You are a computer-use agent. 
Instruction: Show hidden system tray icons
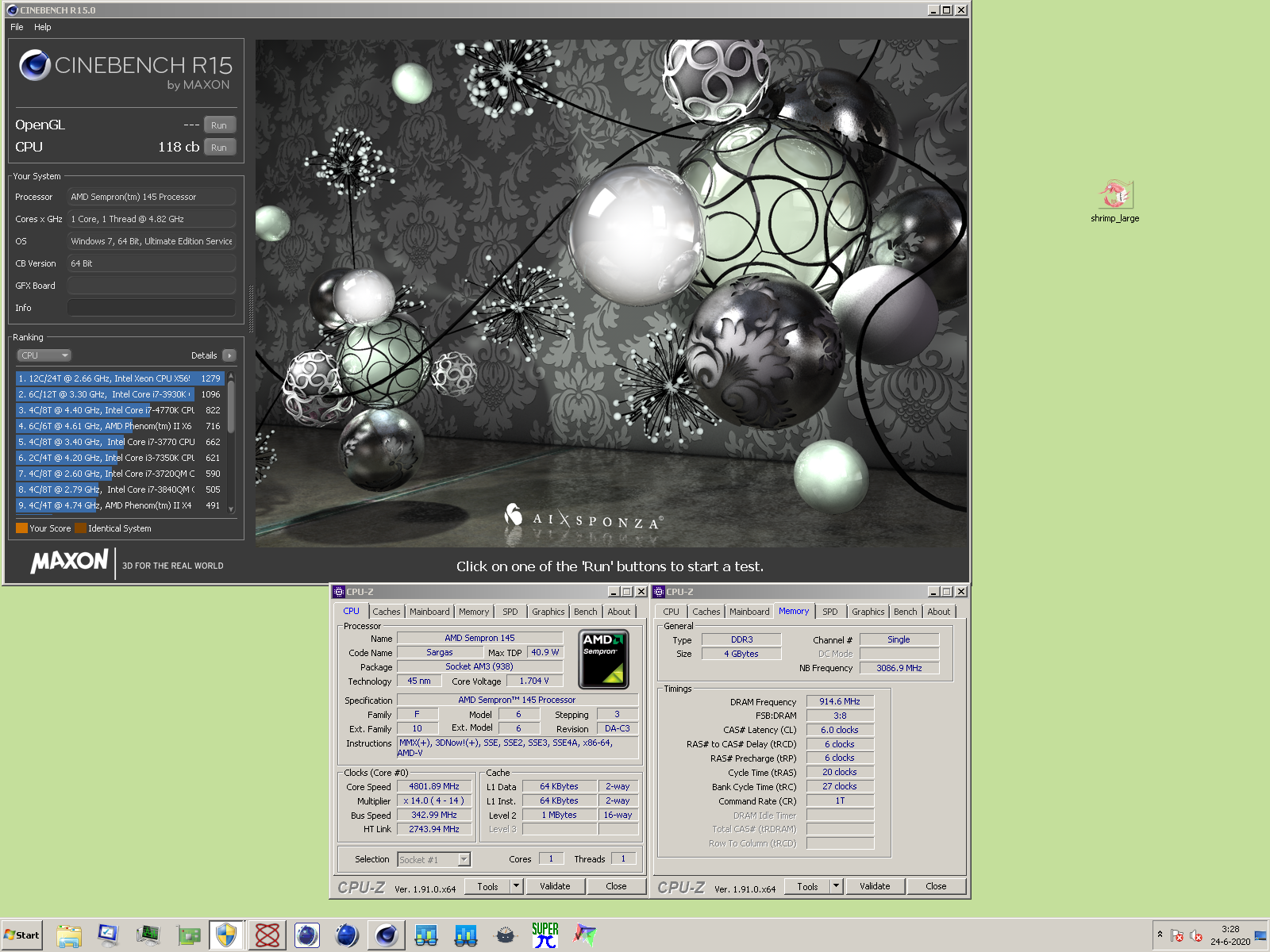(1160, 935)
